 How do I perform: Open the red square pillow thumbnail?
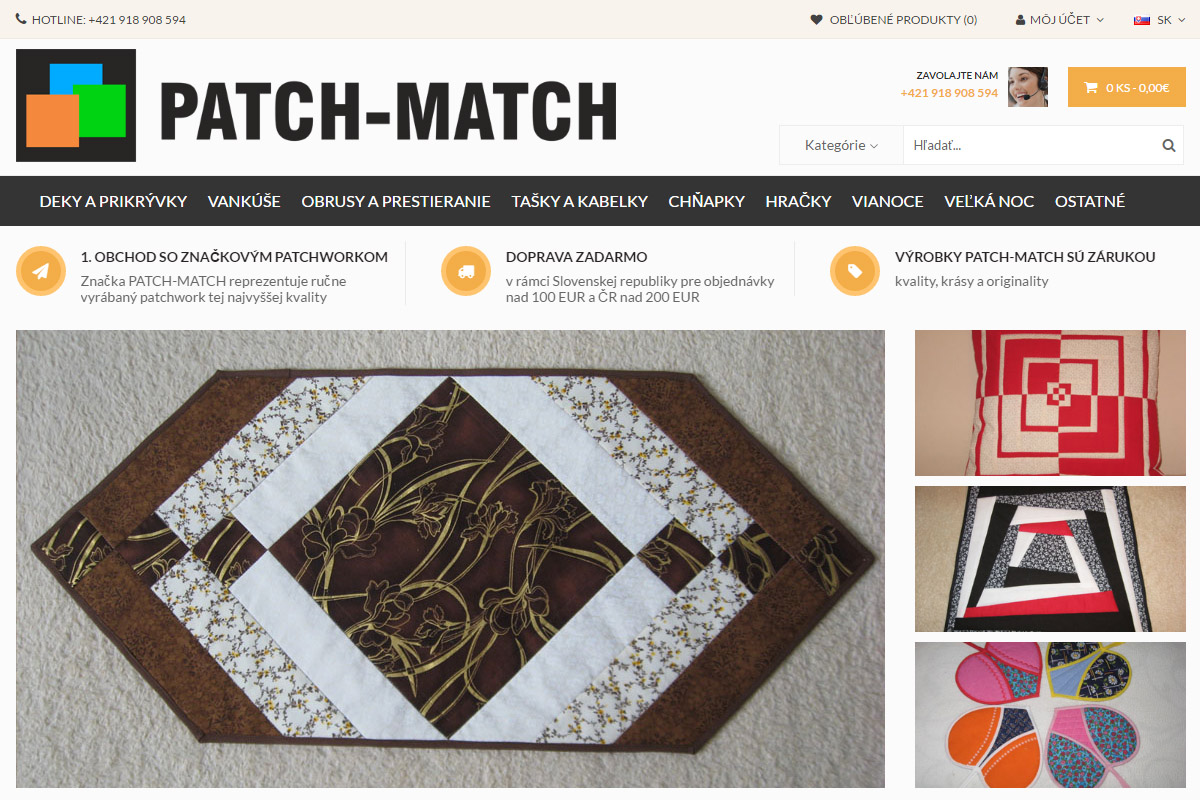click(x=1050, y=403)
